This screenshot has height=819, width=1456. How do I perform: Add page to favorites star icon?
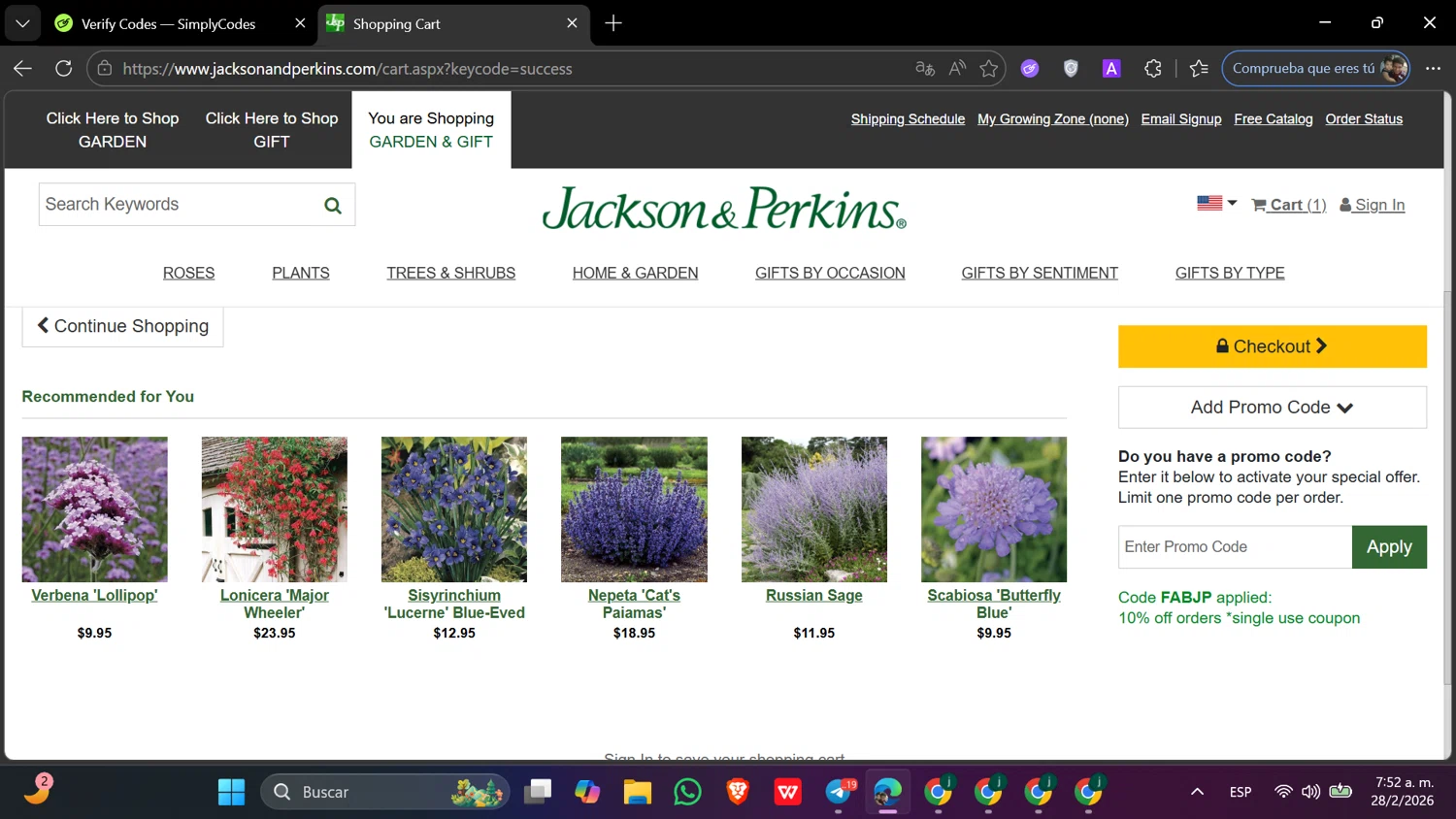pyautogui.click(x=989, y=68)
